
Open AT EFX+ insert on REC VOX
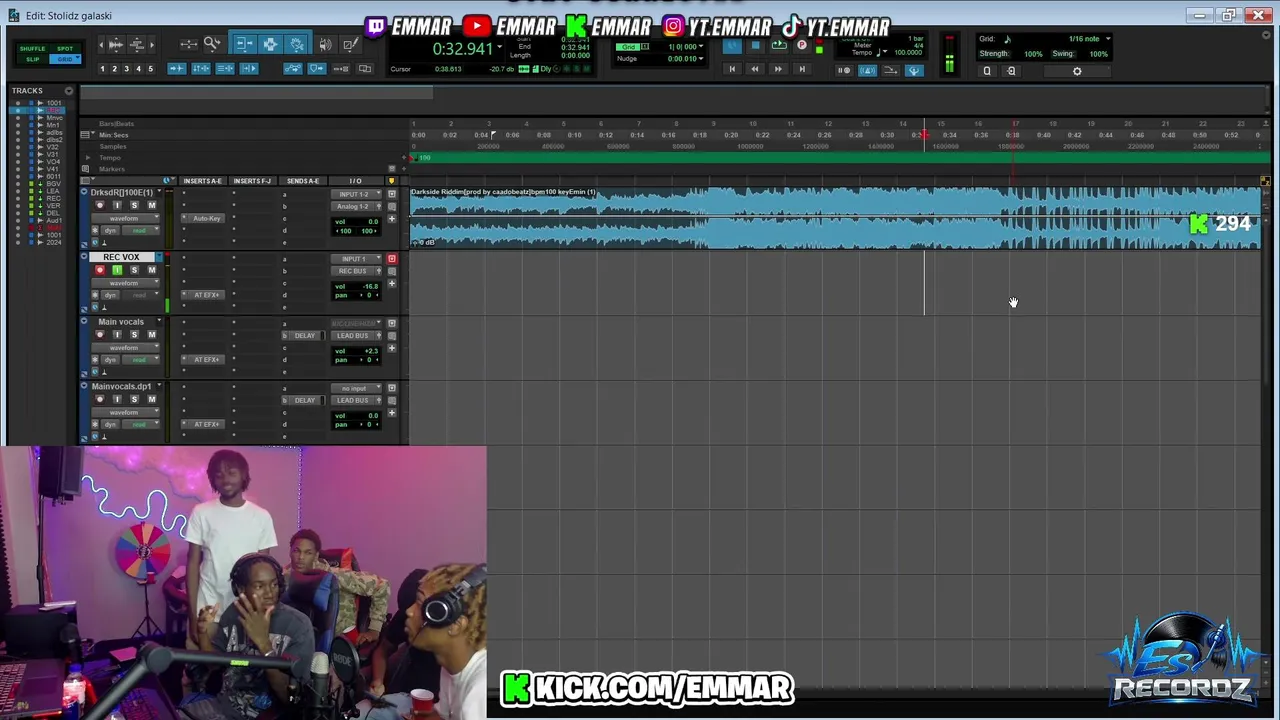point(203,295)
